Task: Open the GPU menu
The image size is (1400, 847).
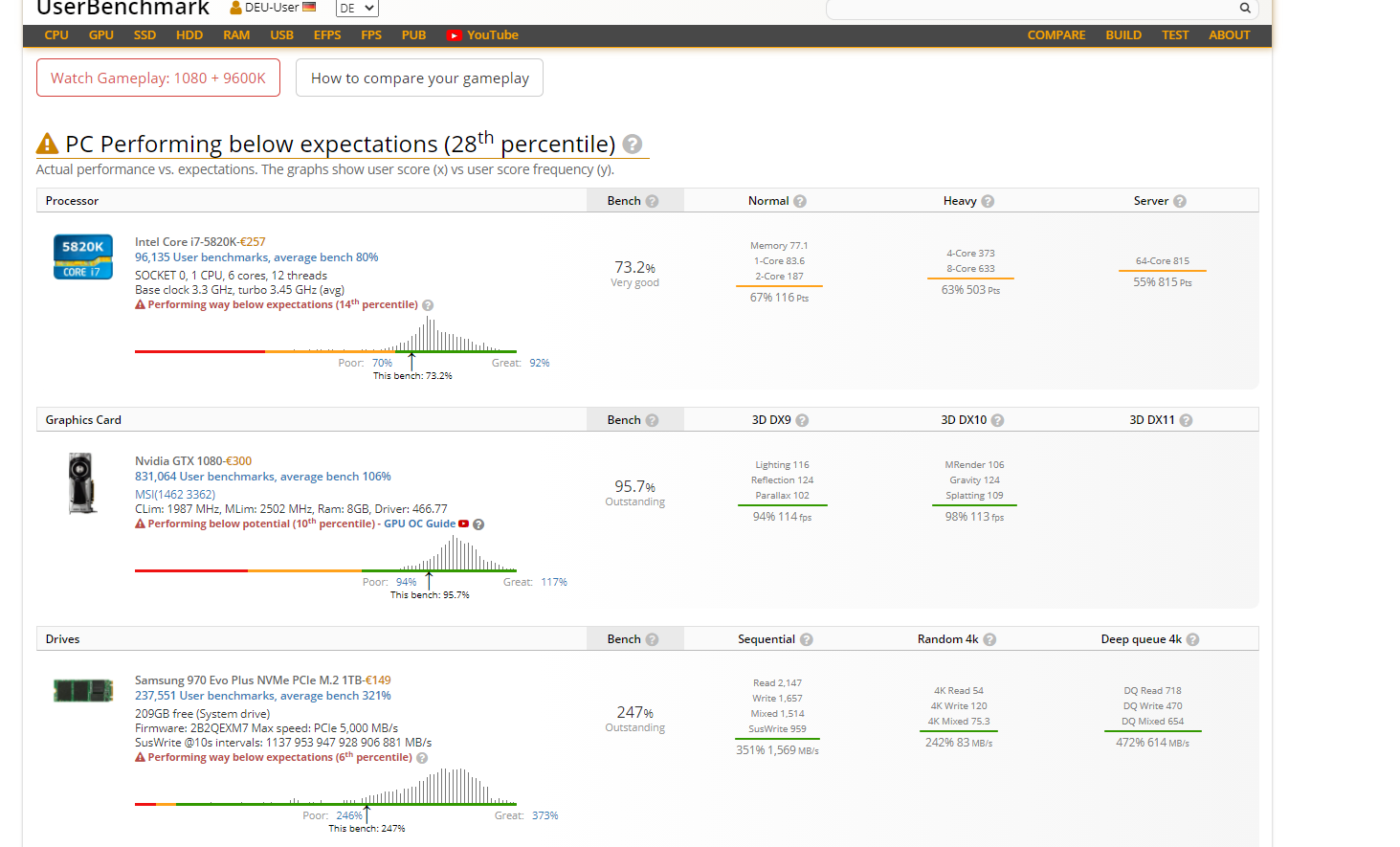Action: (101, 35)
